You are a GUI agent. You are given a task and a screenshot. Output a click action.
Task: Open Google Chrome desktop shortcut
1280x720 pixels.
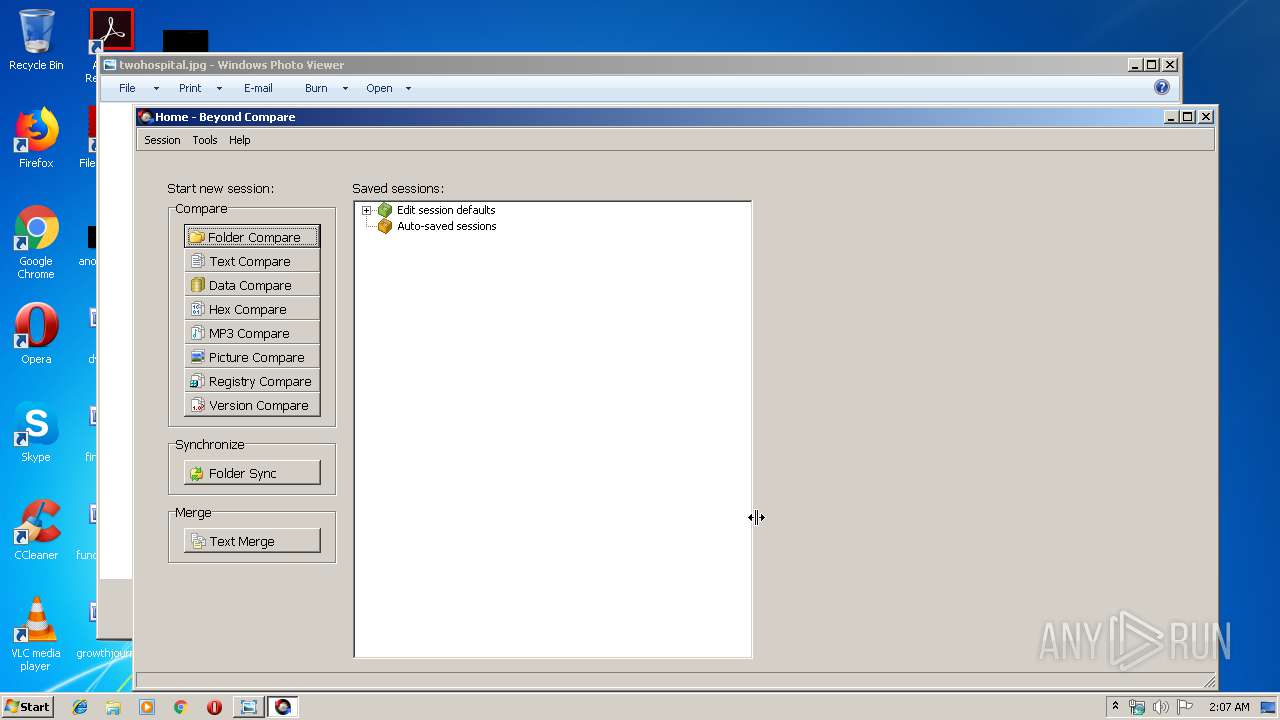click(x=36, y=242)
